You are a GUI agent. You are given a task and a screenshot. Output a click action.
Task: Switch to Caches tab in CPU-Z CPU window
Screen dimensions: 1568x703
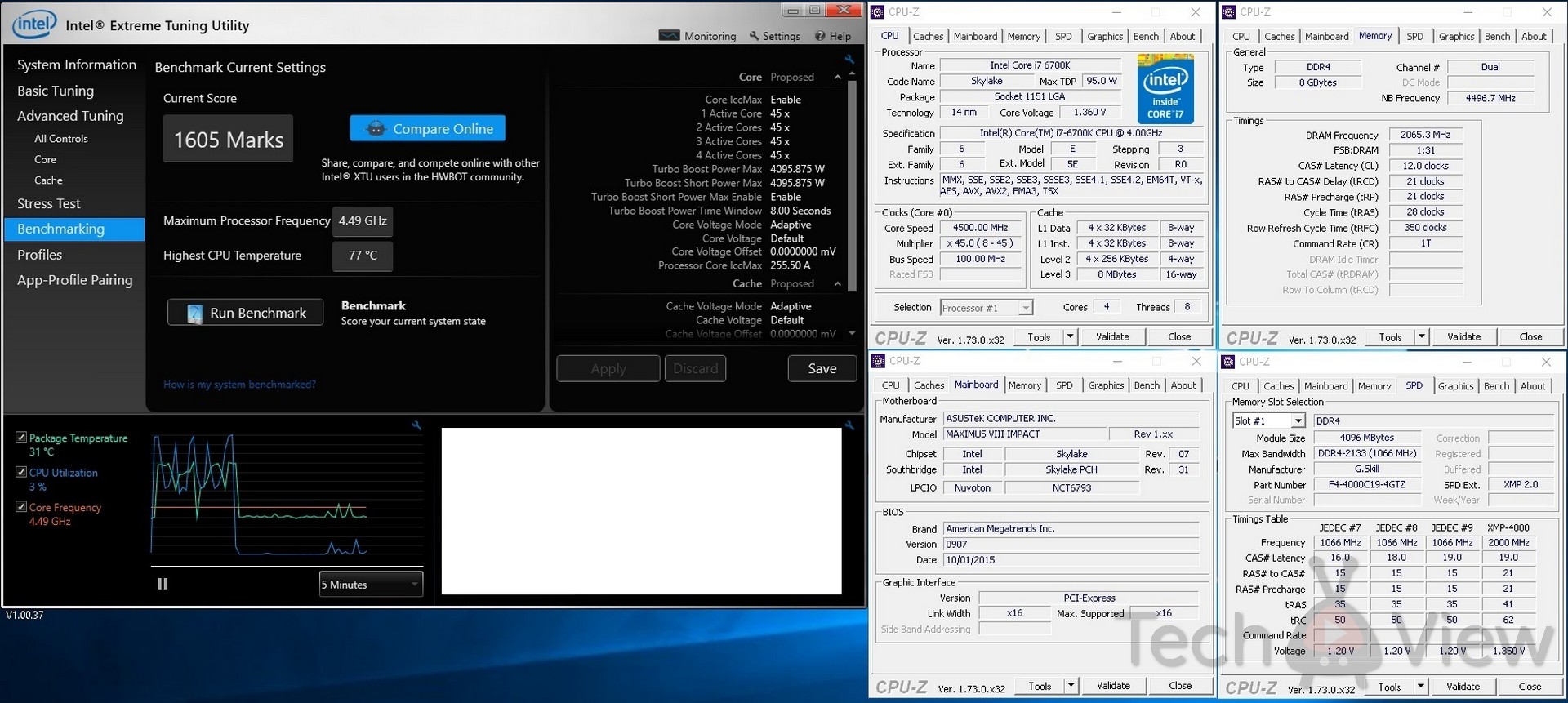pyautogui.click(x=928, y=36)
